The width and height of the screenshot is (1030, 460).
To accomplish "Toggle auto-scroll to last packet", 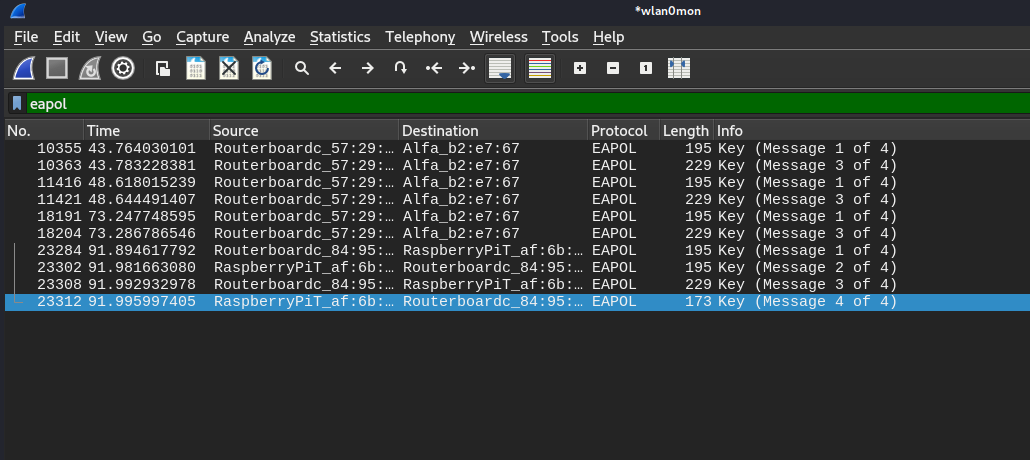I will tap(500, 68).
